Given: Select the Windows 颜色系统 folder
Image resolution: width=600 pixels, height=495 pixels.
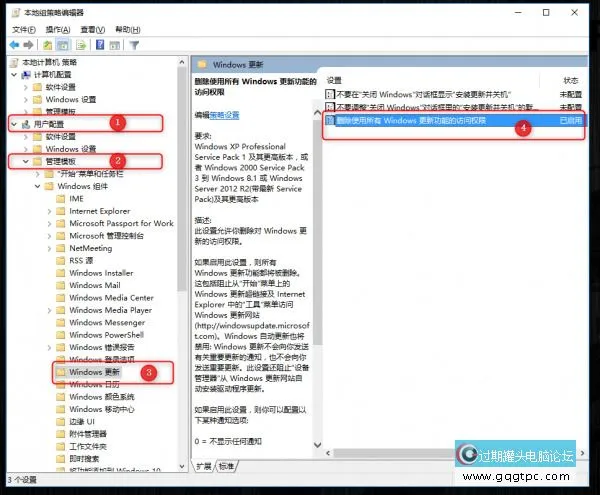Looking at the screenshot, I should 101,397.
